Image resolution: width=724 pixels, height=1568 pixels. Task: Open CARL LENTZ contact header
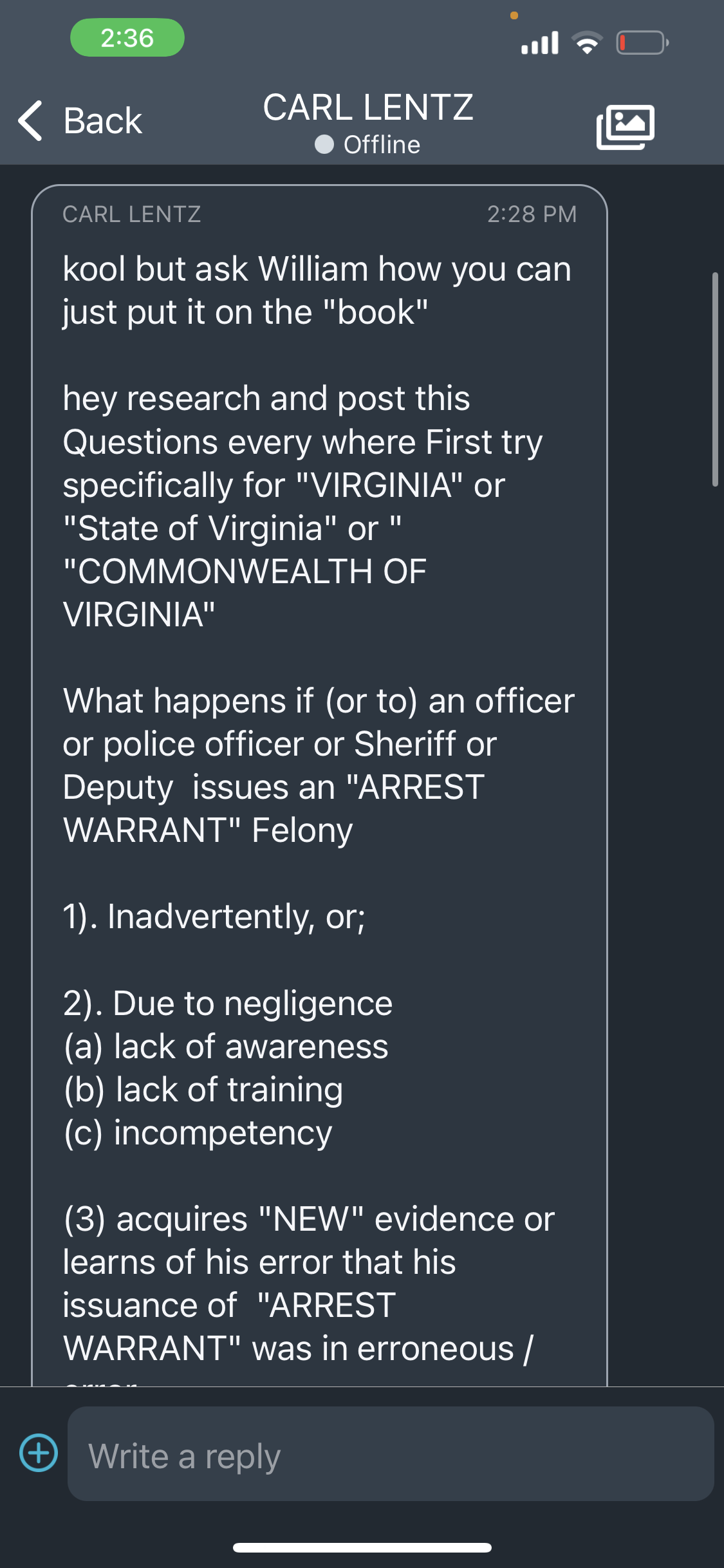pos(367,107)
